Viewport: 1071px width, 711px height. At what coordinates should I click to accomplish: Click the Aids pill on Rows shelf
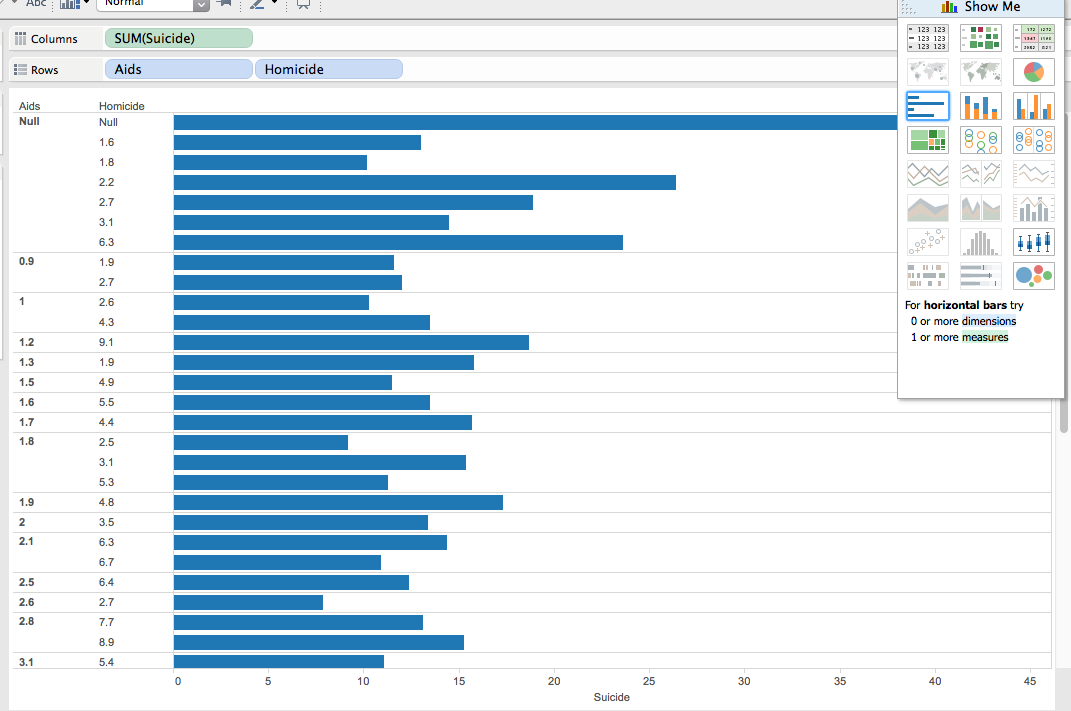click(x=178, y=70)
